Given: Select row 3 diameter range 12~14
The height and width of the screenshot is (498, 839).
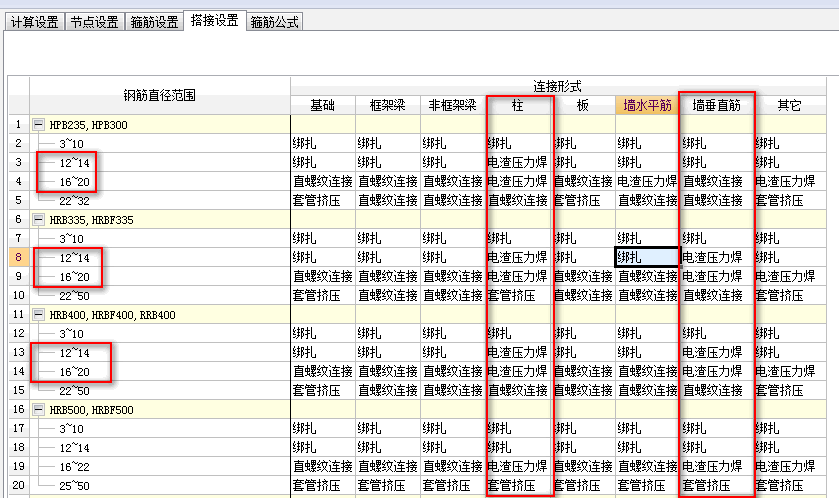Looking at the screenshot, I should click(74, 163).
